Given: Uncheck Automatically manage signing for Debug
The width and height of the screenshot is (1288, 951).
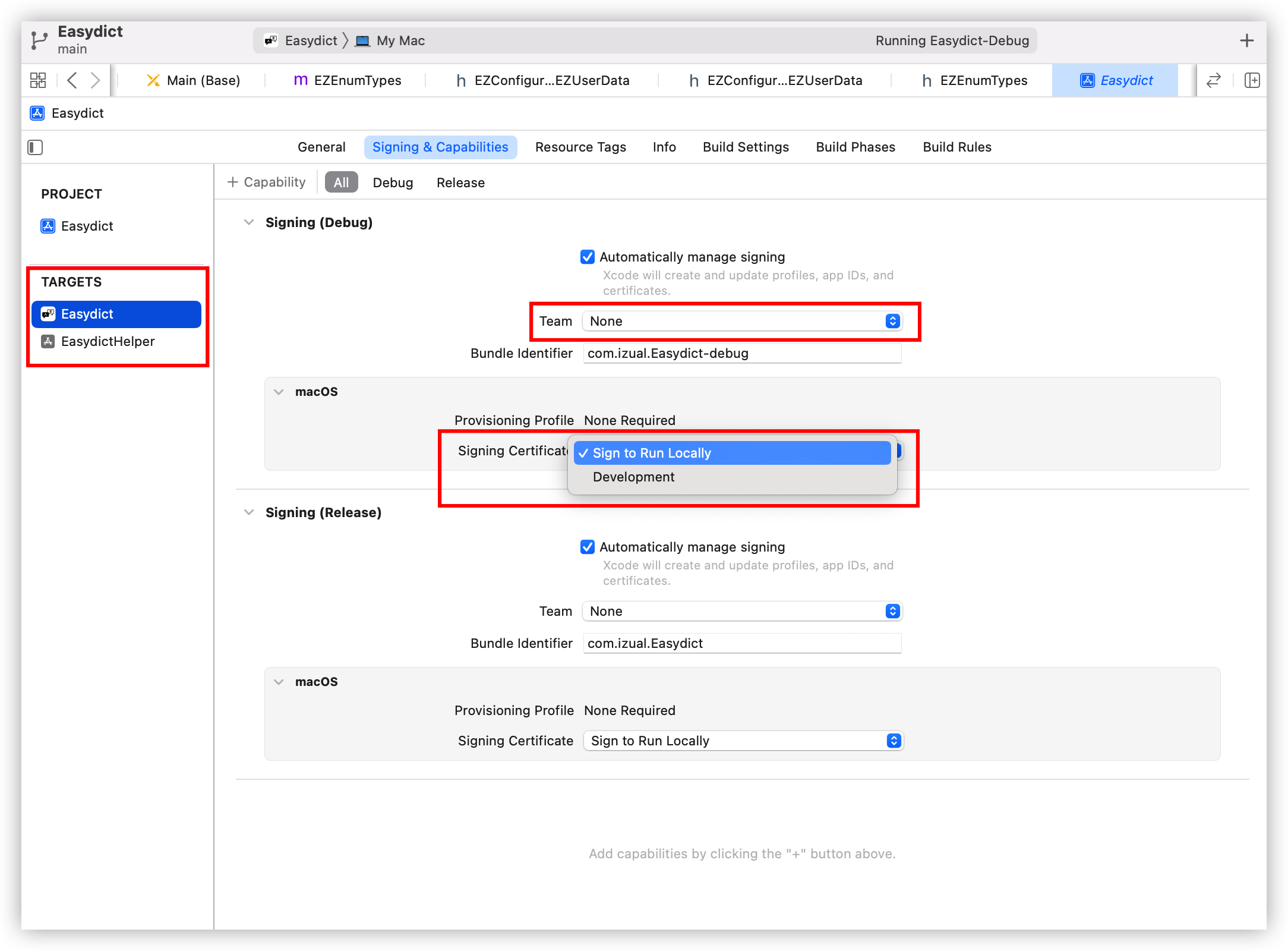Looking at the screenshot, I should [588, 257].
